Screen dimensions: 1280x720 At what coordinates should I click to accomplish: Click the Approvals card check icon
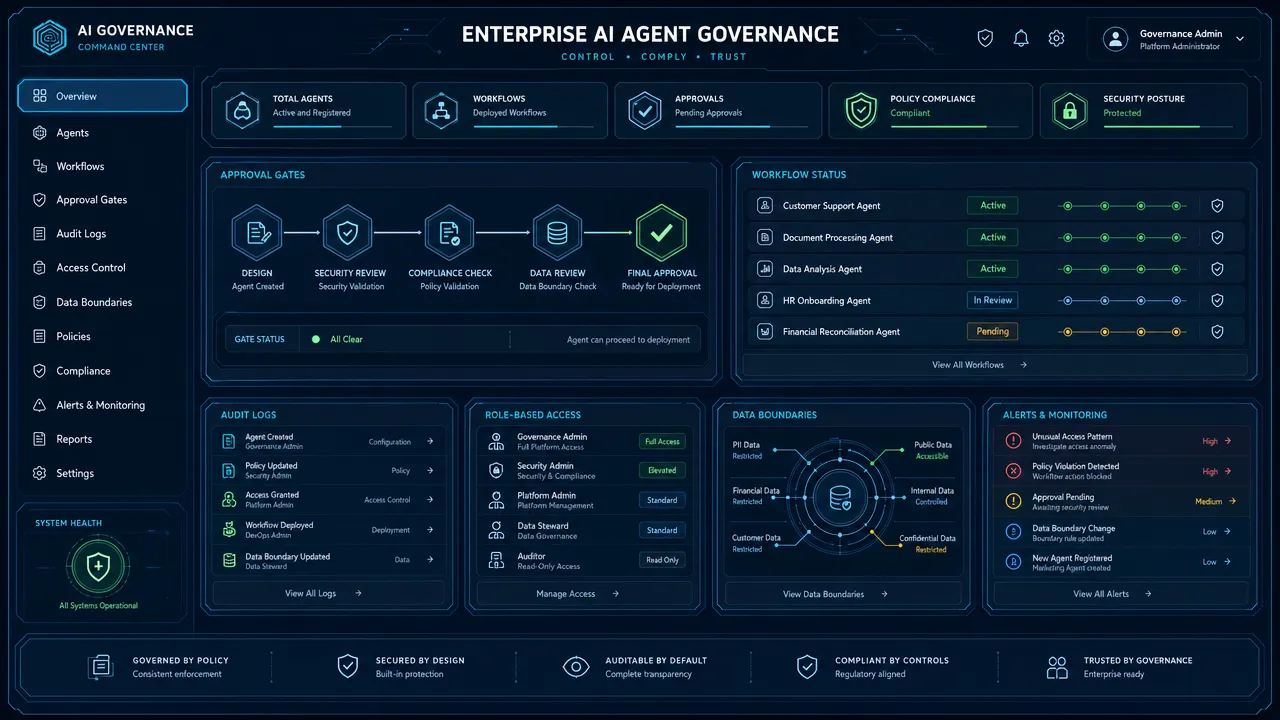click(x=644, y=111)
